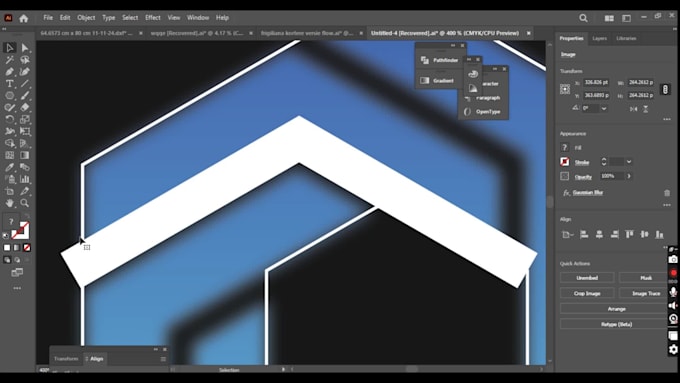The image size is (680, 383).
Task: Select the Direct Selection tool
Action: click(25, 48)
